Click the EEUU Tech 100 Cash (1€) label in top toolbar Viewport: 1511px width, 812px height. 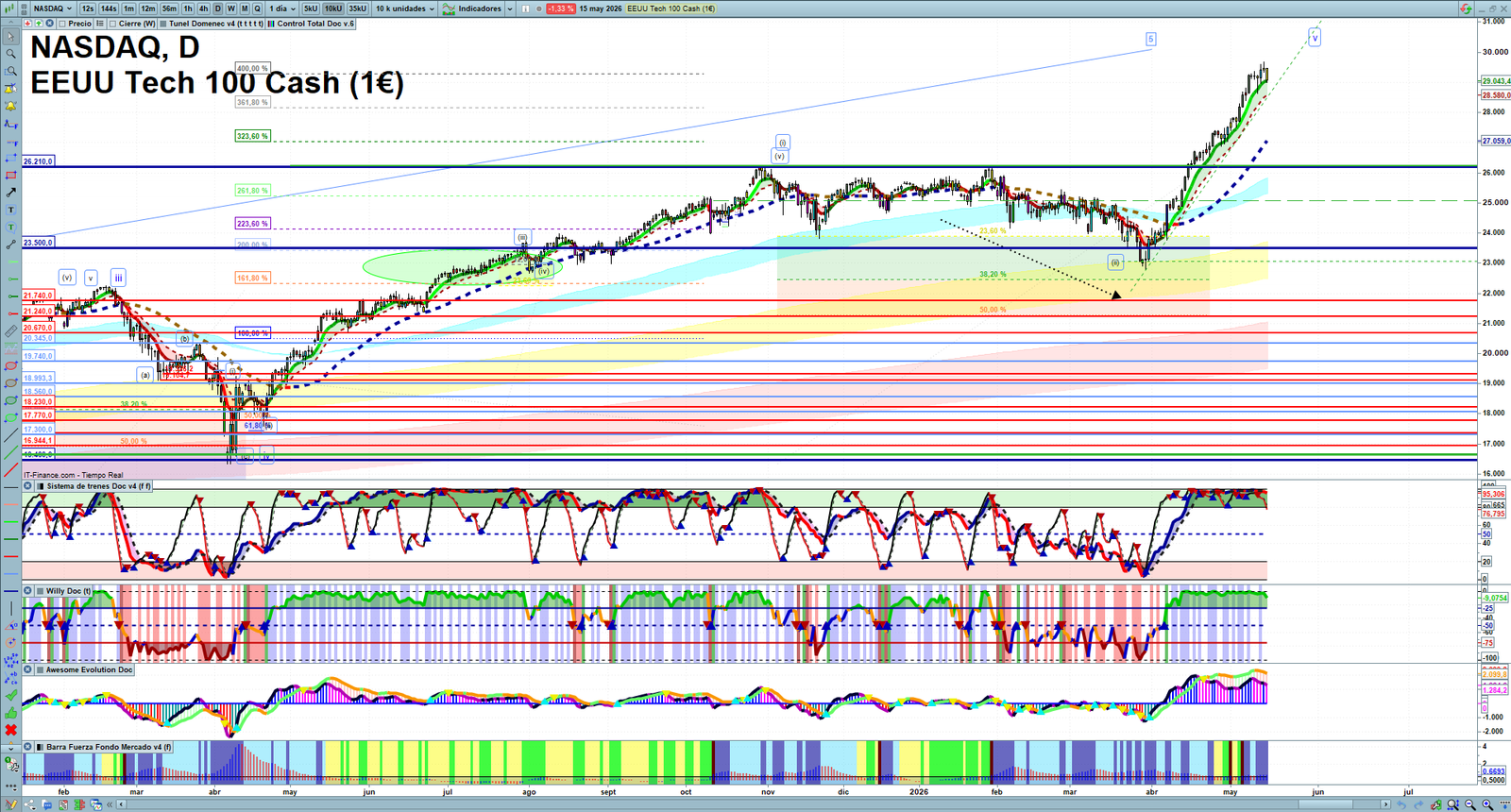(x=671, y=8)
